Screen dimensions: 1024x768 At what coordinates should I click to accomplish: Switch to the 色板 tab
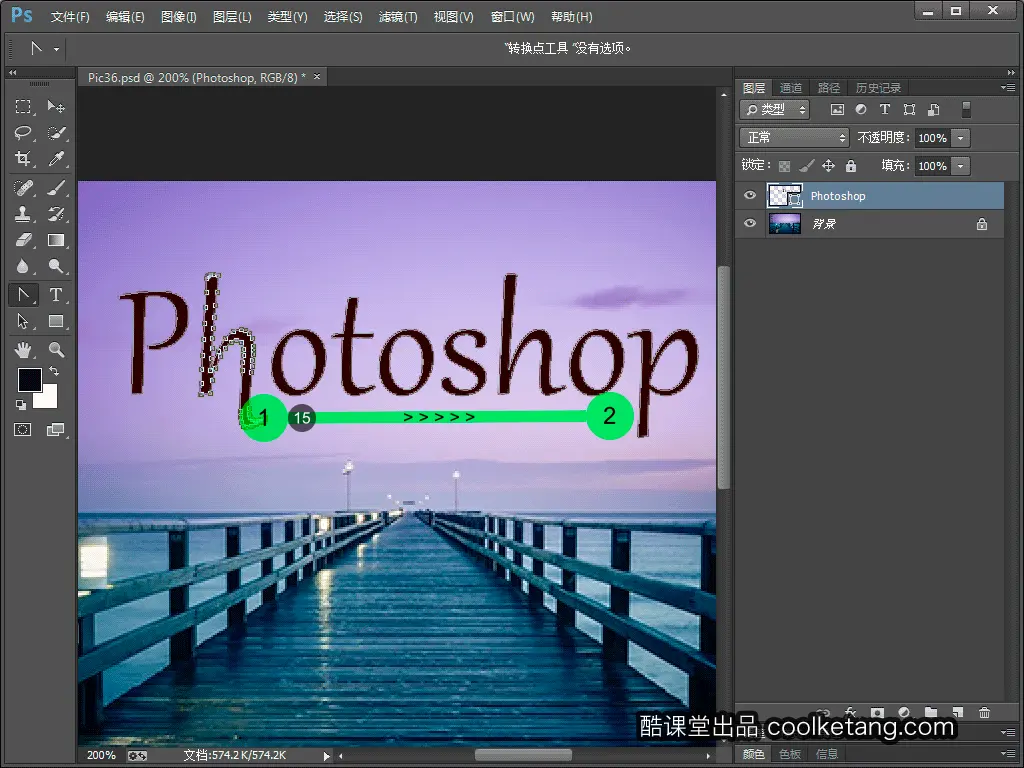(x=790, y=754)
